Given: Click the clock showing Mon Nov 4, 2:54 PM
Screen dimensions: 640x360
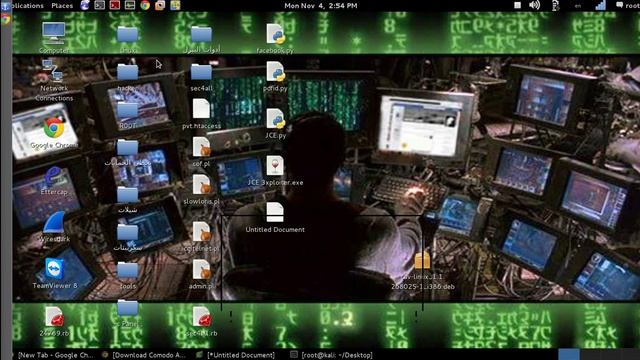Looking at the screenshot, I should coord(320,6).
